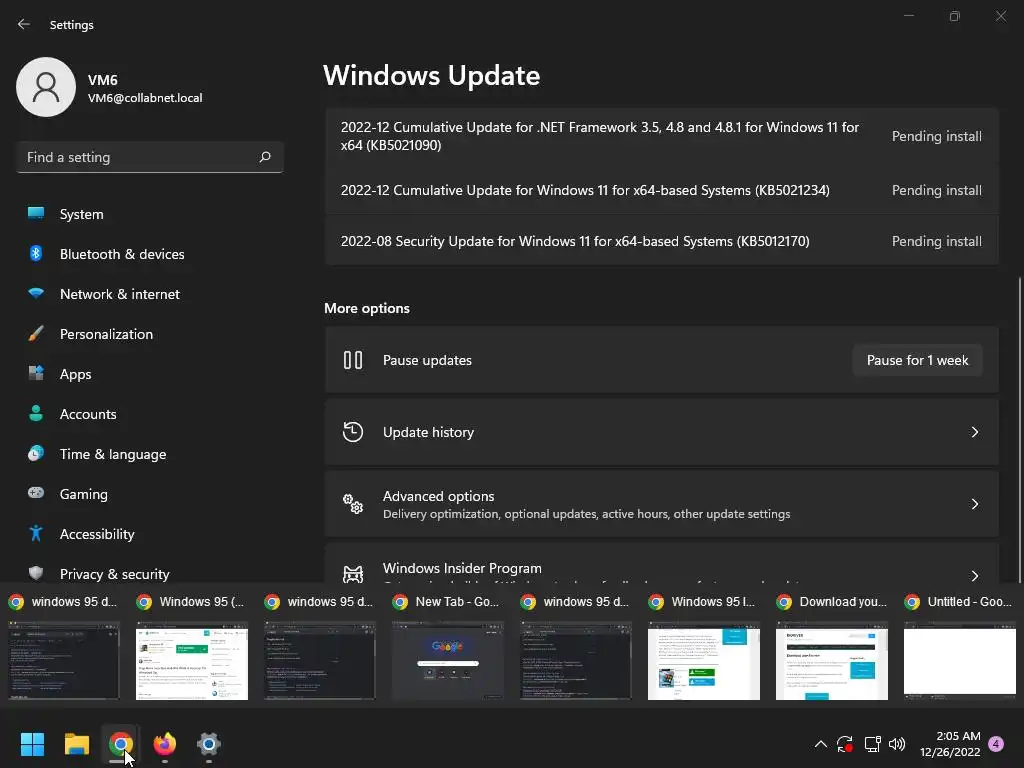Expand Windows Insider Program with its chevron
Image resolution: width=1024 pixels, height=768 pixels.
[974, 575]
